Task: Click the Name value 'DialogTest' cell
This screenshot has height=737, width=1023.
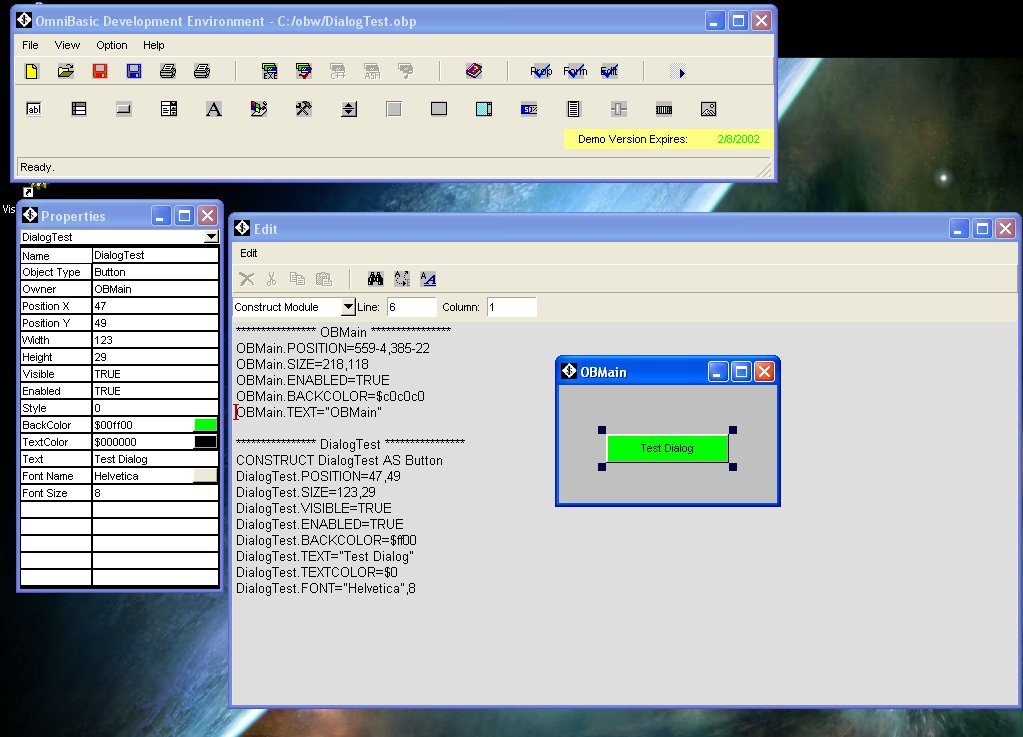Action: [x=155, y=255]
